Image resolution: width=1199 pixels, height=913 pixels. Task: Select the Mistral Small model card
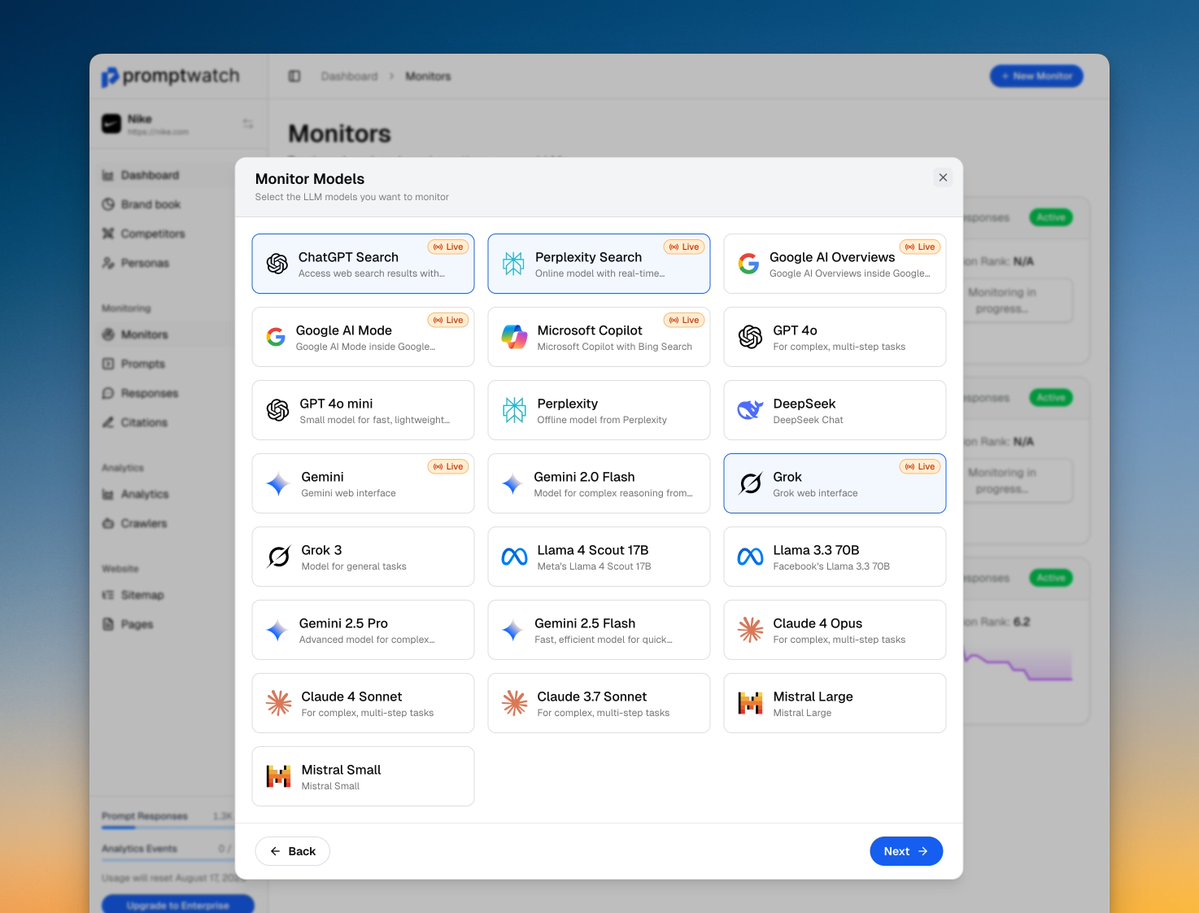(x=363, y=776)
